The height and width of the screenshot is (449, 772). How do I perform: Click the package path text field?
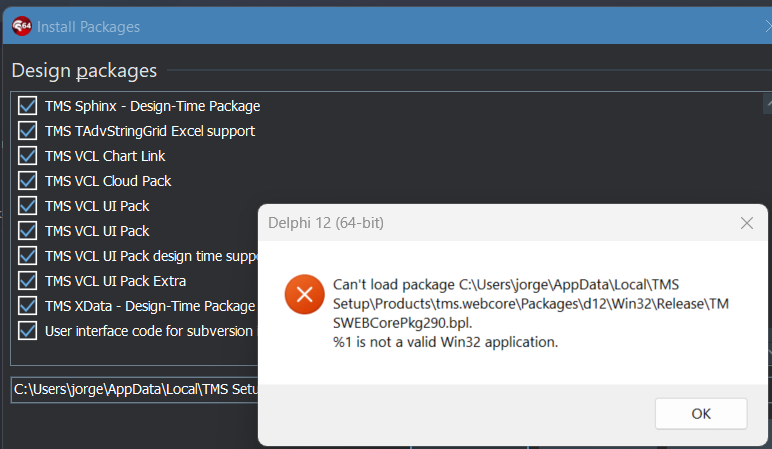pos(135,389)
